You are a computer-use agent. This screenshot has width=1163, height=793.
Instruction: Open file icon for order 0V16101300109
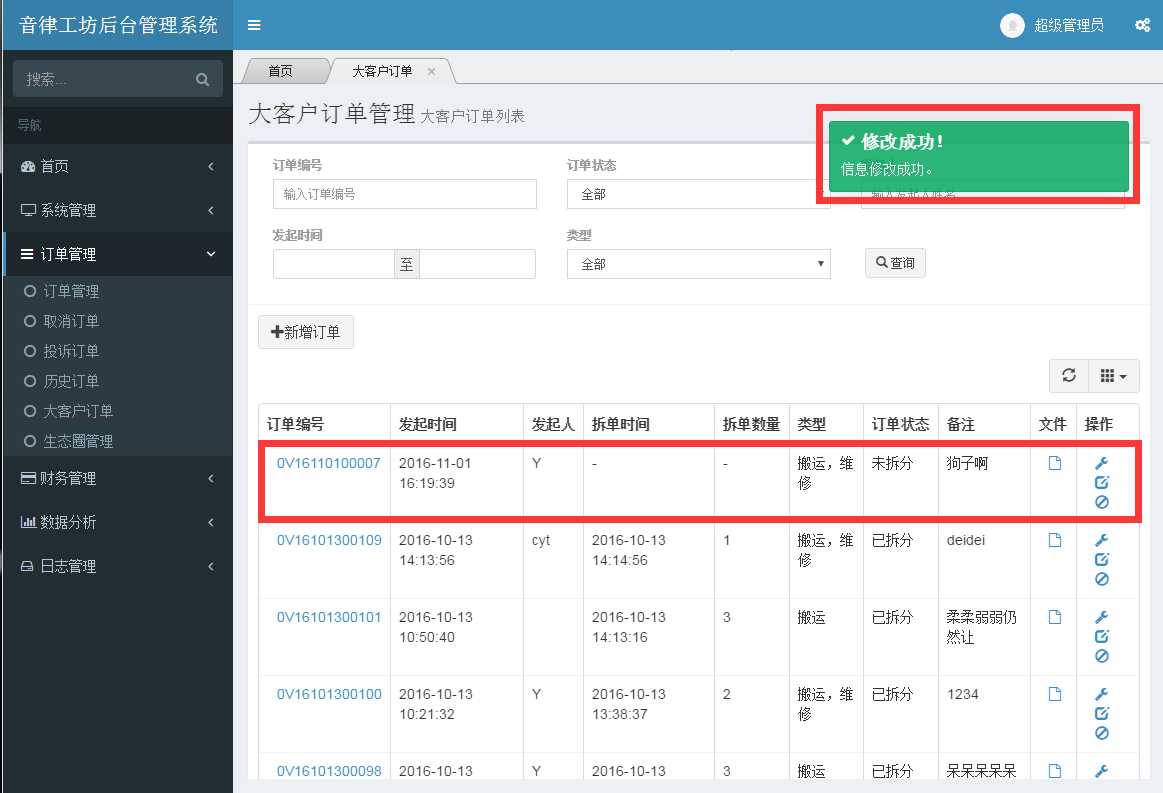pyautogui.click(x=1054, y=540)
